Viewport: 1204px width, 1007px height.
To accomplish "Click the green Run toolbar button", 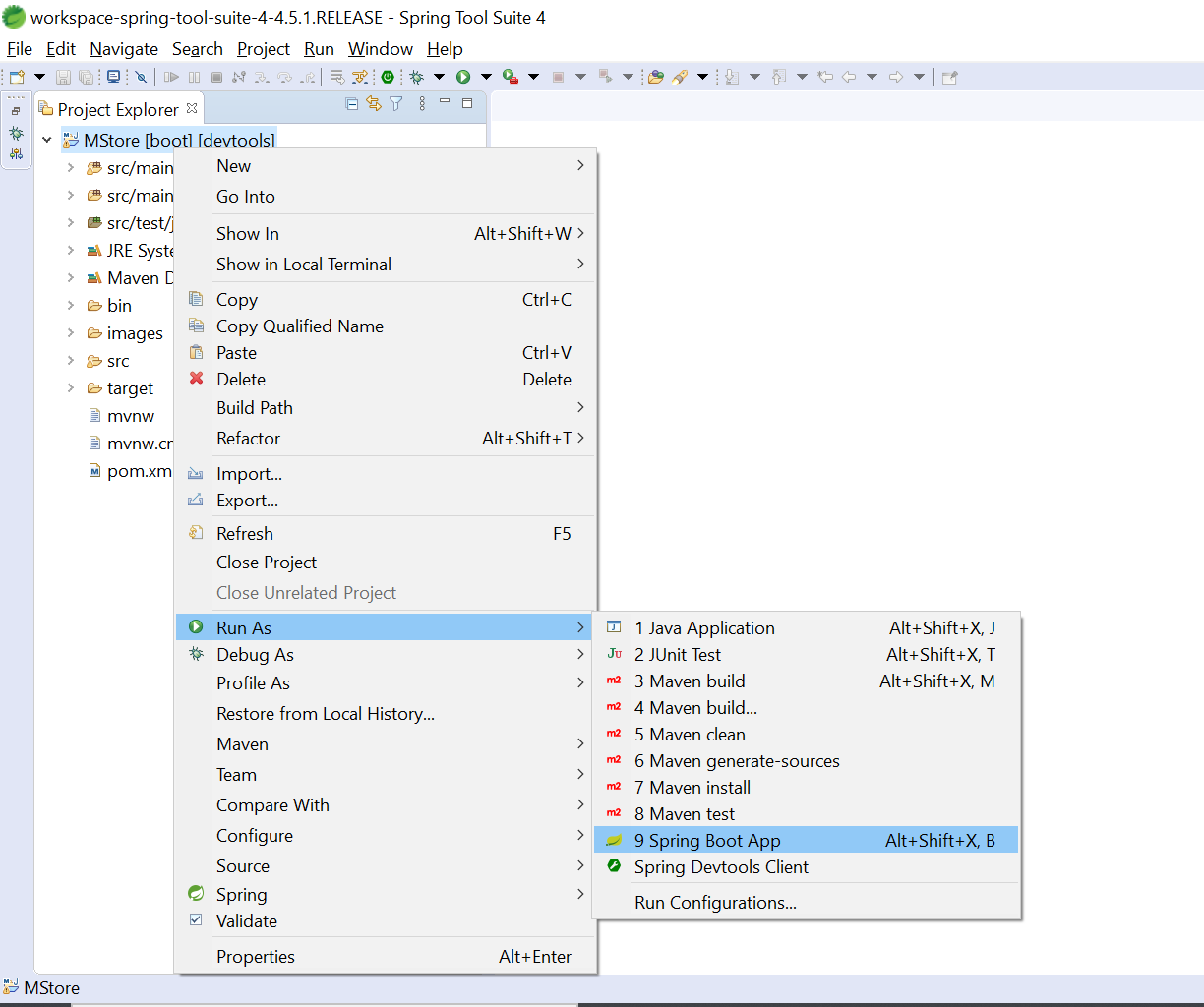I will 462,77.
